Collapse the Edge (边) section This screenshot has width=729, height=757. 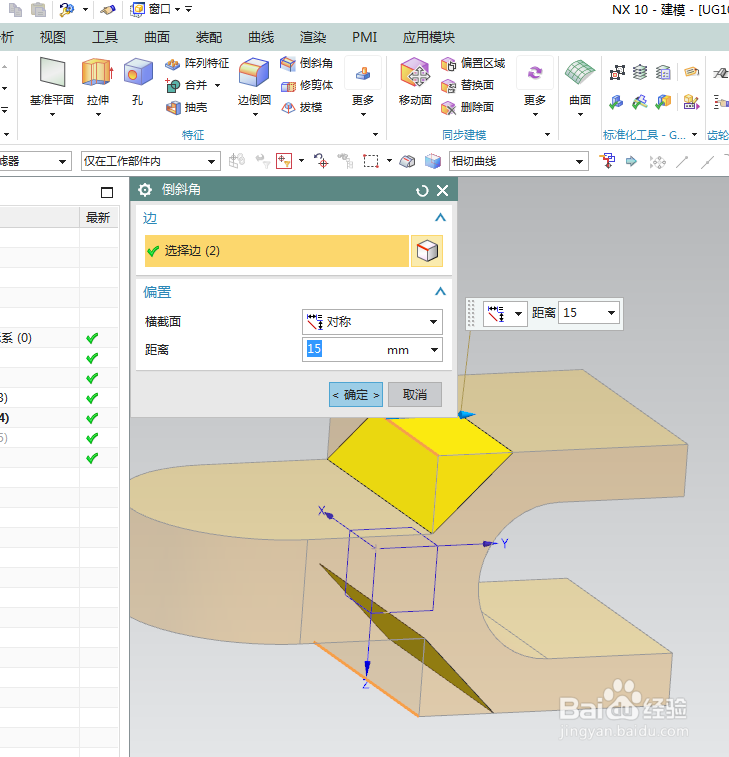[440, 218]
